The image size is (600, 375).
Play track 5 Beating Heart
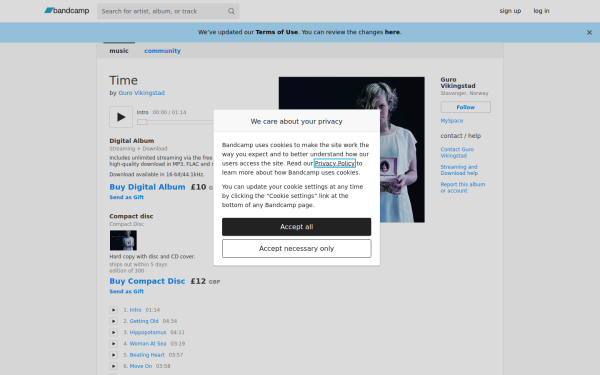[x=114, y=355]
